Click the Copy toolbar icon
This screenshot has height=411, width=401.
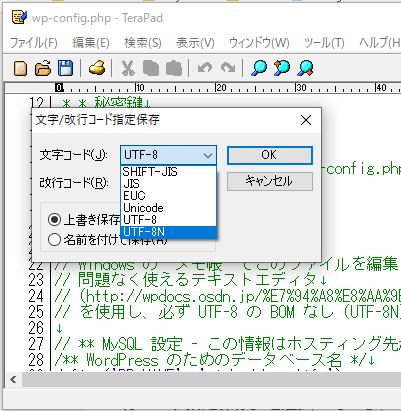pyautogui.click(x=151, y=68)
